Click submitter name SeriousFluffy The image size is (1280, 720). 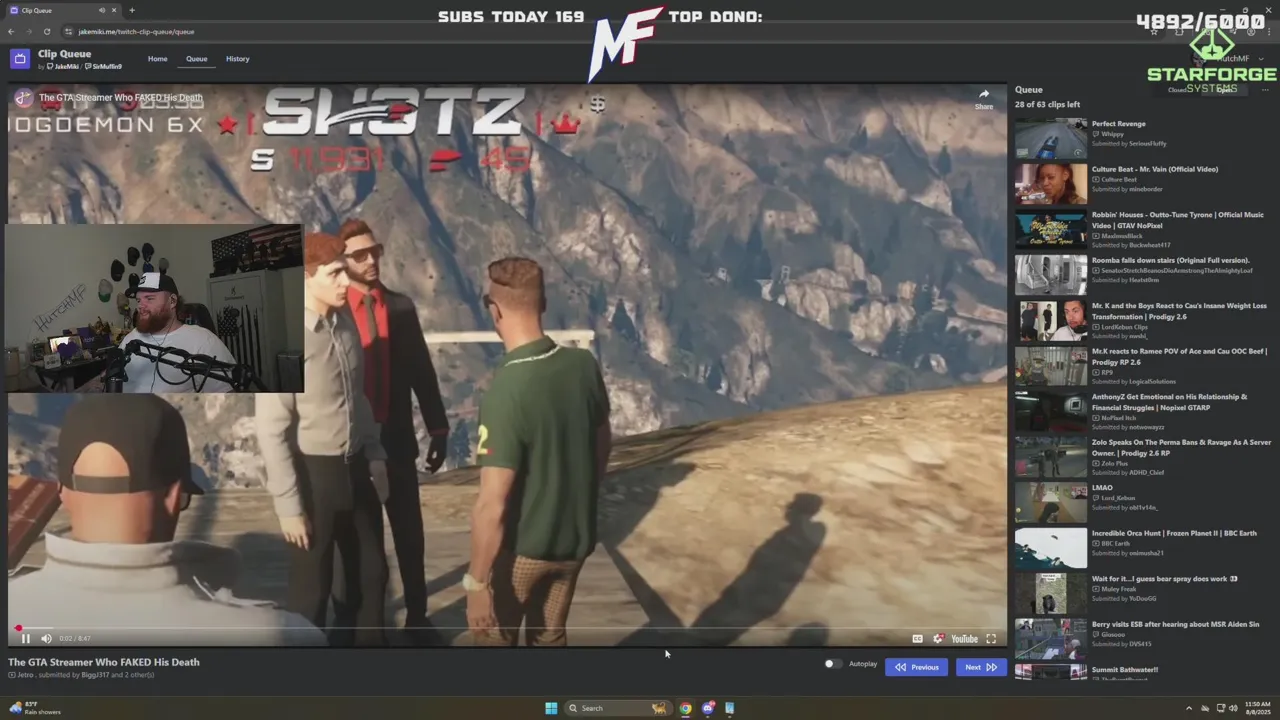(1147, 144)
